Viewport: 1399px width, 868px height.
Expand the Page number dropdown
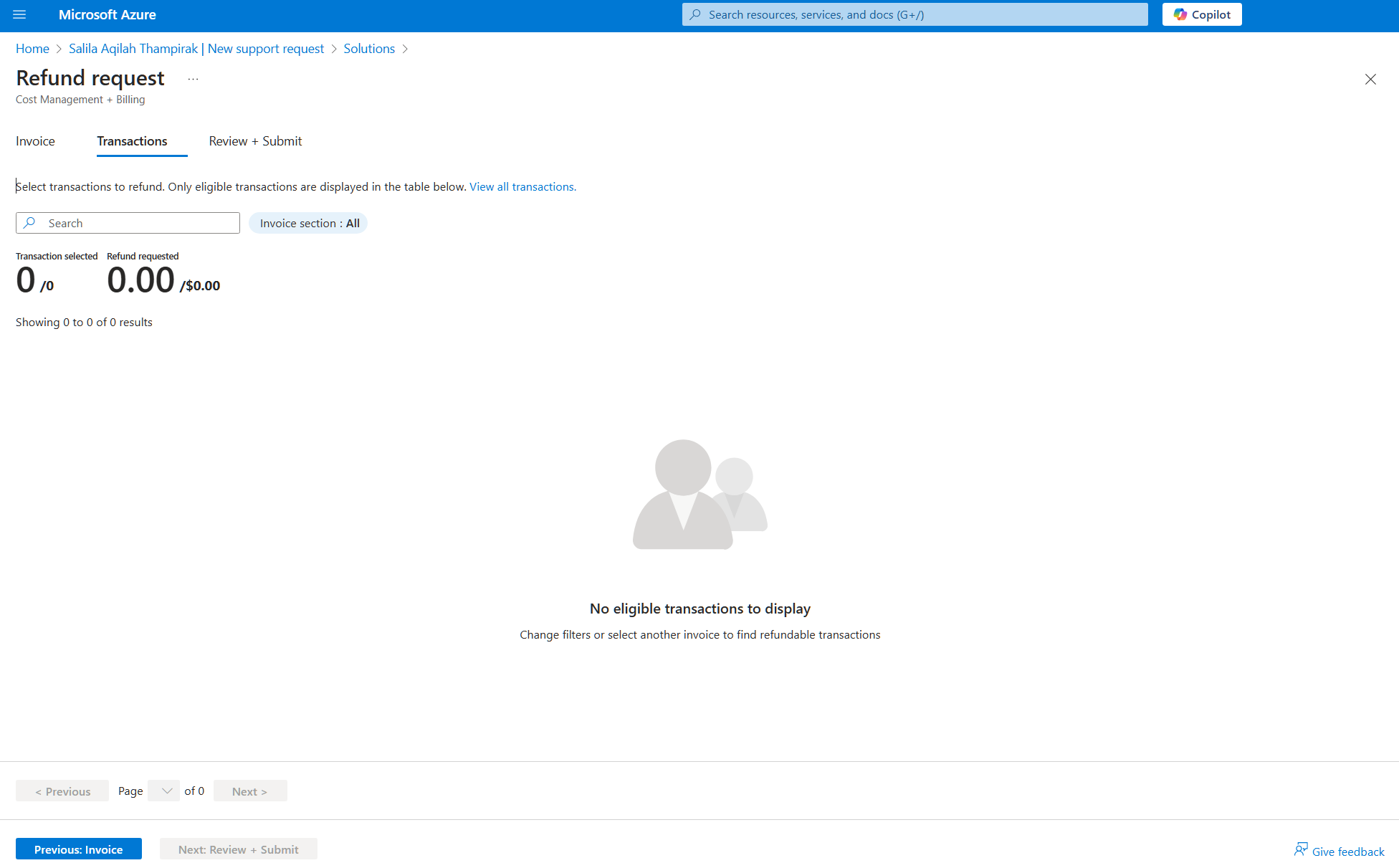point(164,791)
